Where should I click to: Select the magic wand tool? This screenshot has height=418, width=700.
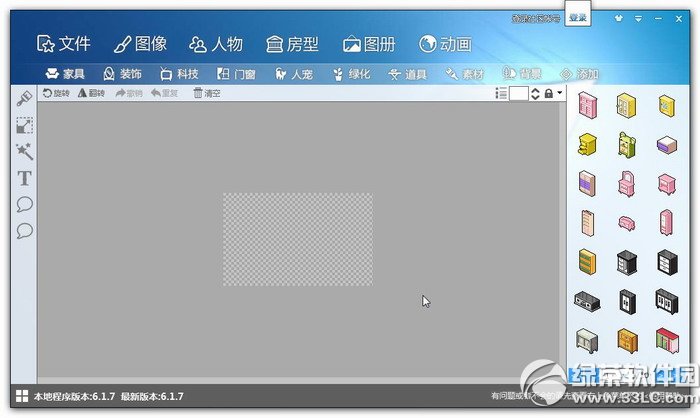click(24, 152)
